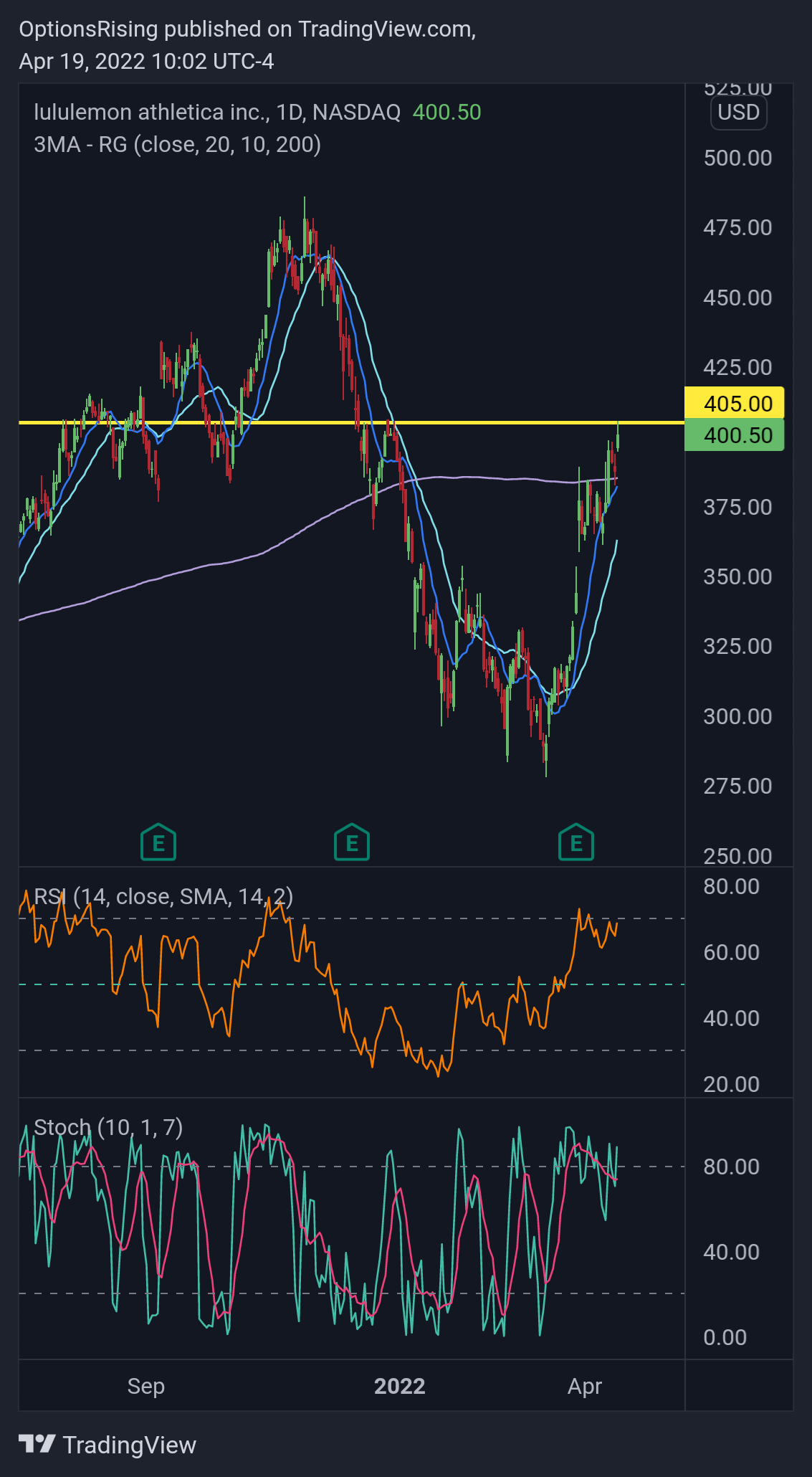This screenshot has height=1477, width=812.
Task: Click the 500.00 price axis label
Action: [737, 158]
